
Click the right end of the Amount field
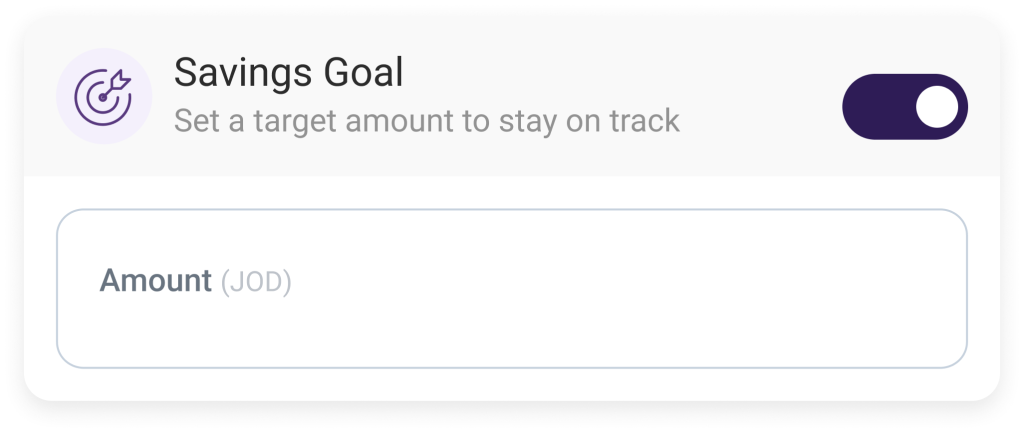coord(930,288)
